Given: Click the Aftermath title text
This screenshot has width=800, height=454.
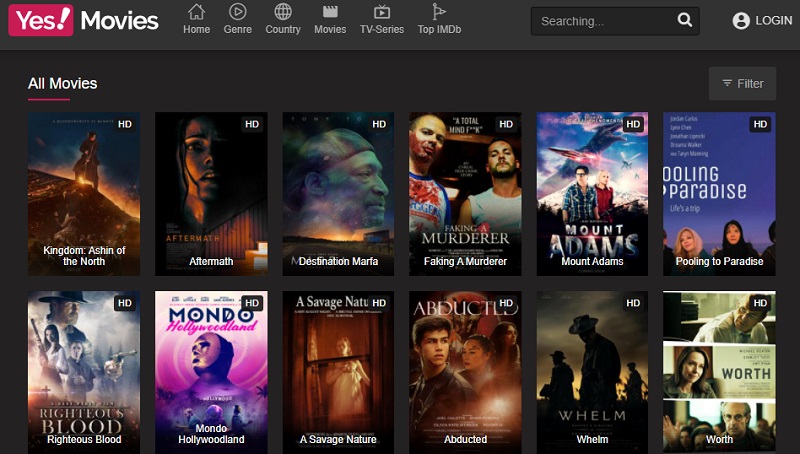Looking at the screenshot, I should (211, 261).
